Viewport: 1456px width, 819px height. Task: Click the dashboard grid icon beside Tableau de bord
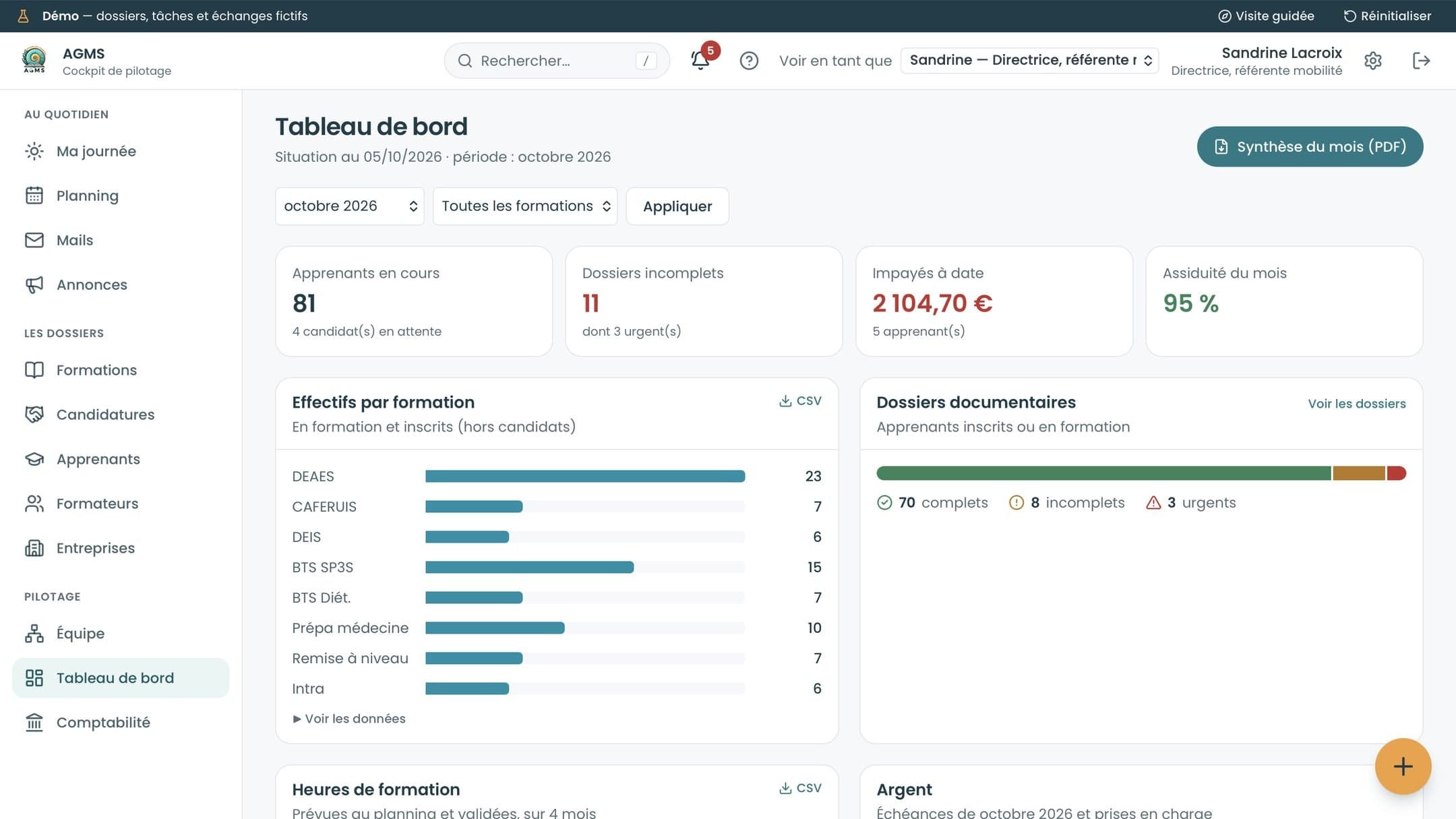tap(34, 678)
